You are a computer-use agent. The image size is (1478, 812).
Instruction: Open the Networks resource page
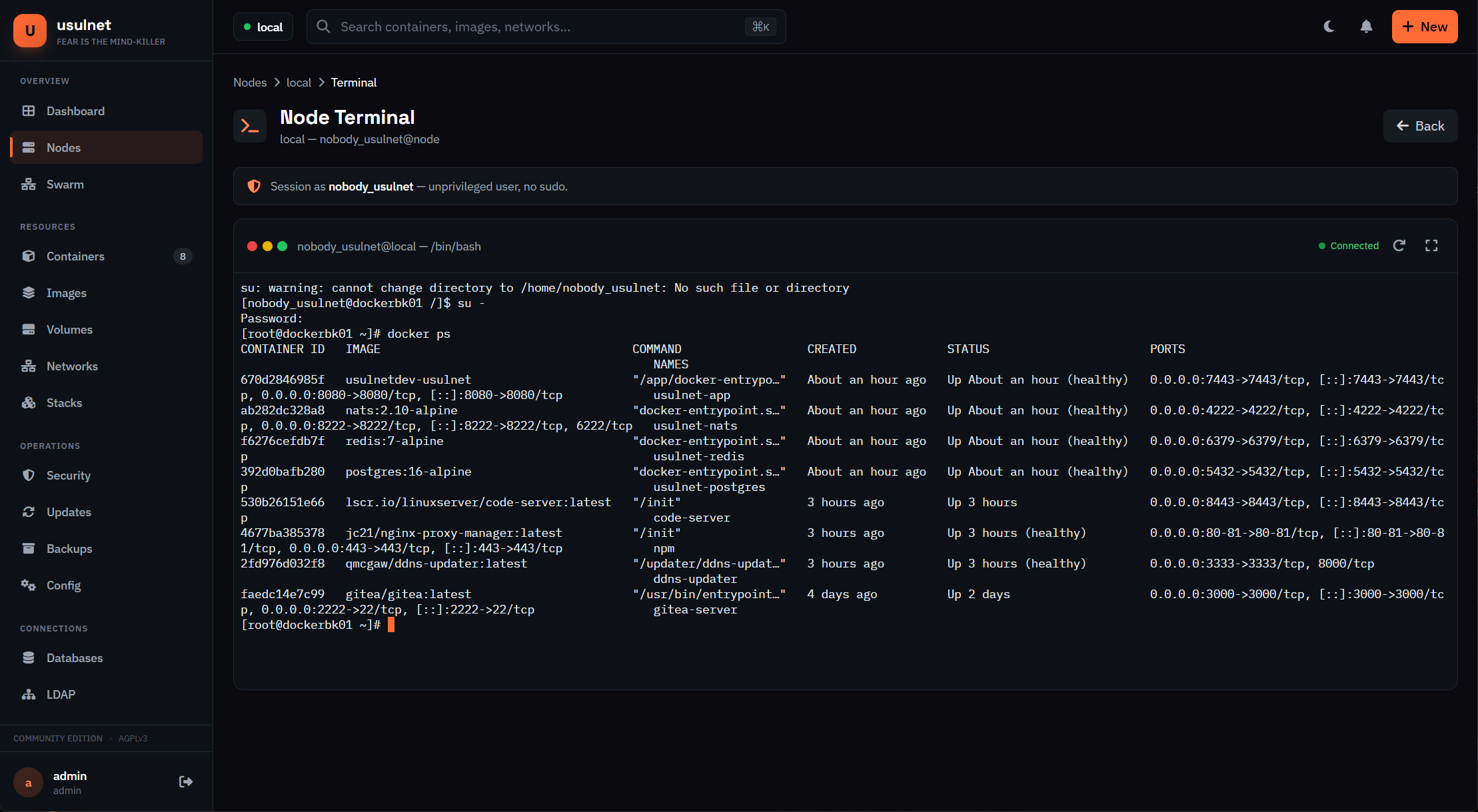[71, 366]
